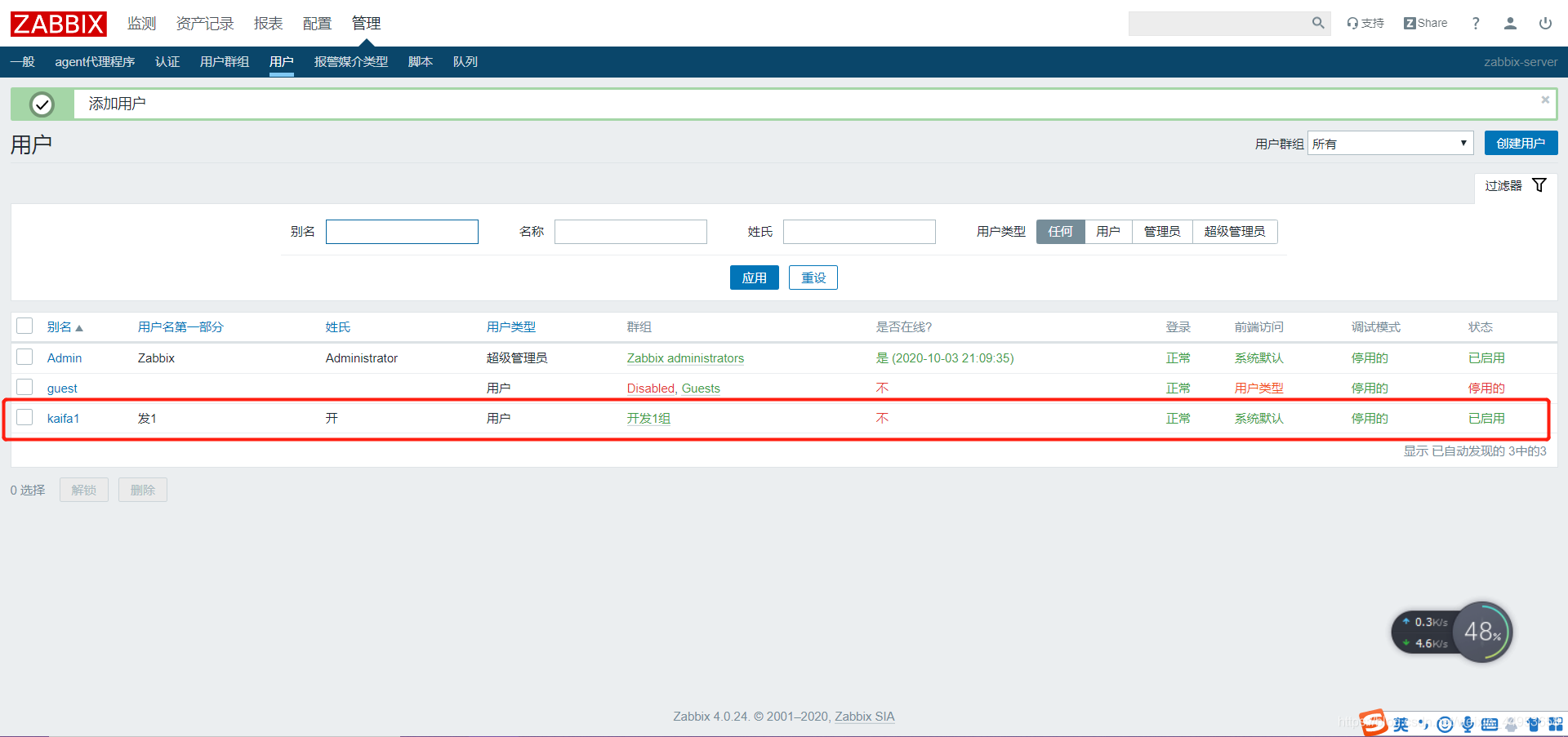Open the 监测 top menu
This screenshot has height=737, width=1568.
click(x=141, y=24)
